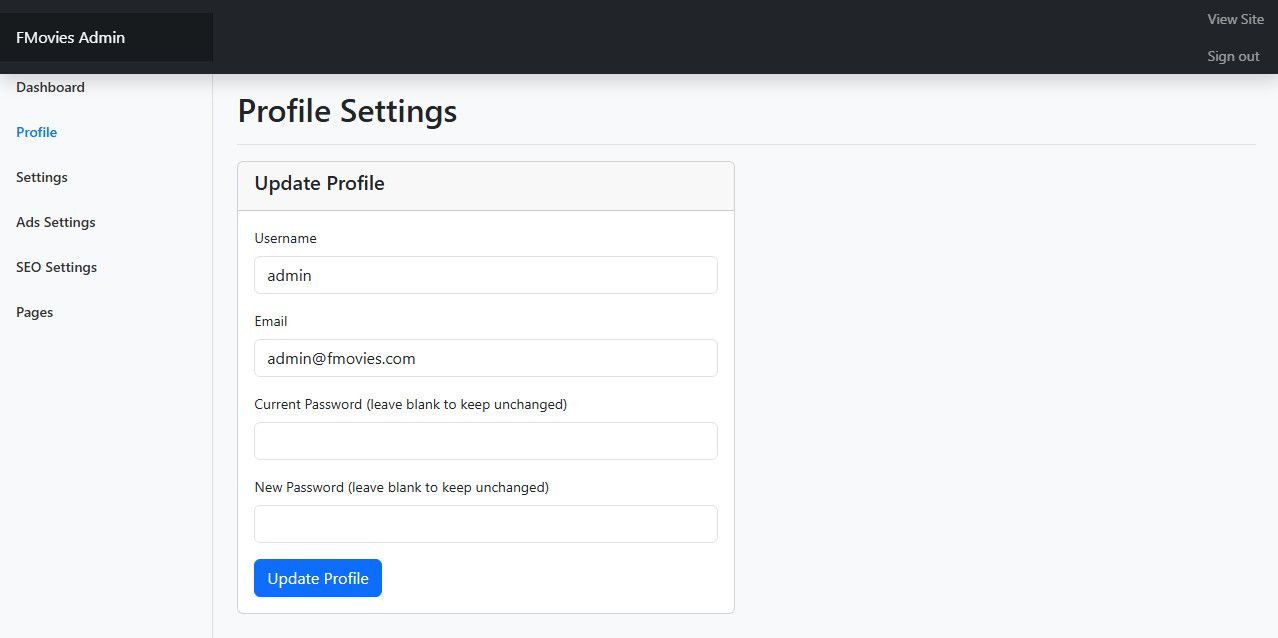
Task: Focus the New Password input box
Action: (x=485, y=524)
